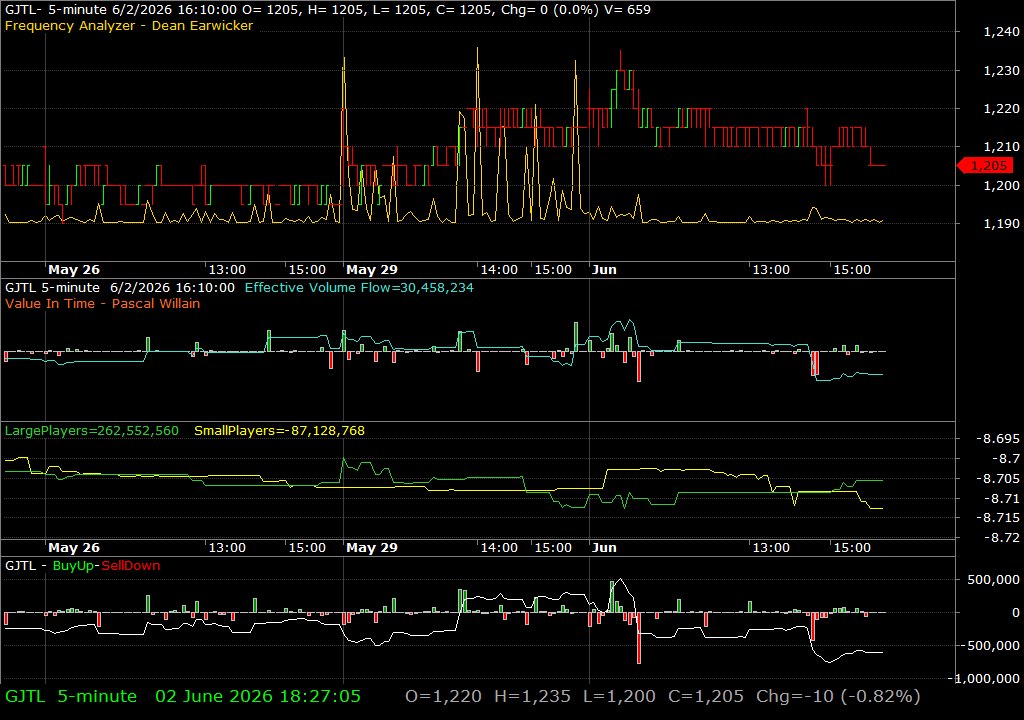Click May 26 on the price chart time axis
Image resolution: width=1024 pixels, height=720 pixels.
click(74, 270)
